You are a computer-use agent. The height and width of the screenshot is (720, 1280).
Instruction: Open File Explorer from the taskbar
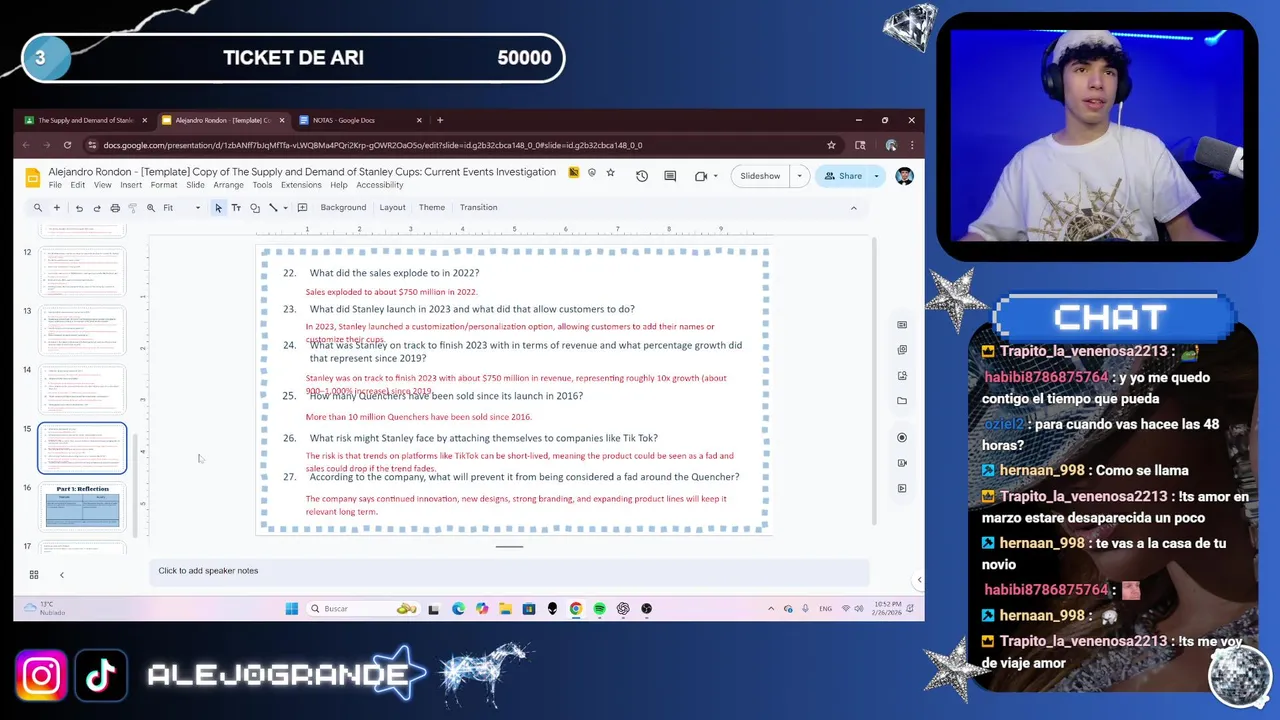pos(505,609)
